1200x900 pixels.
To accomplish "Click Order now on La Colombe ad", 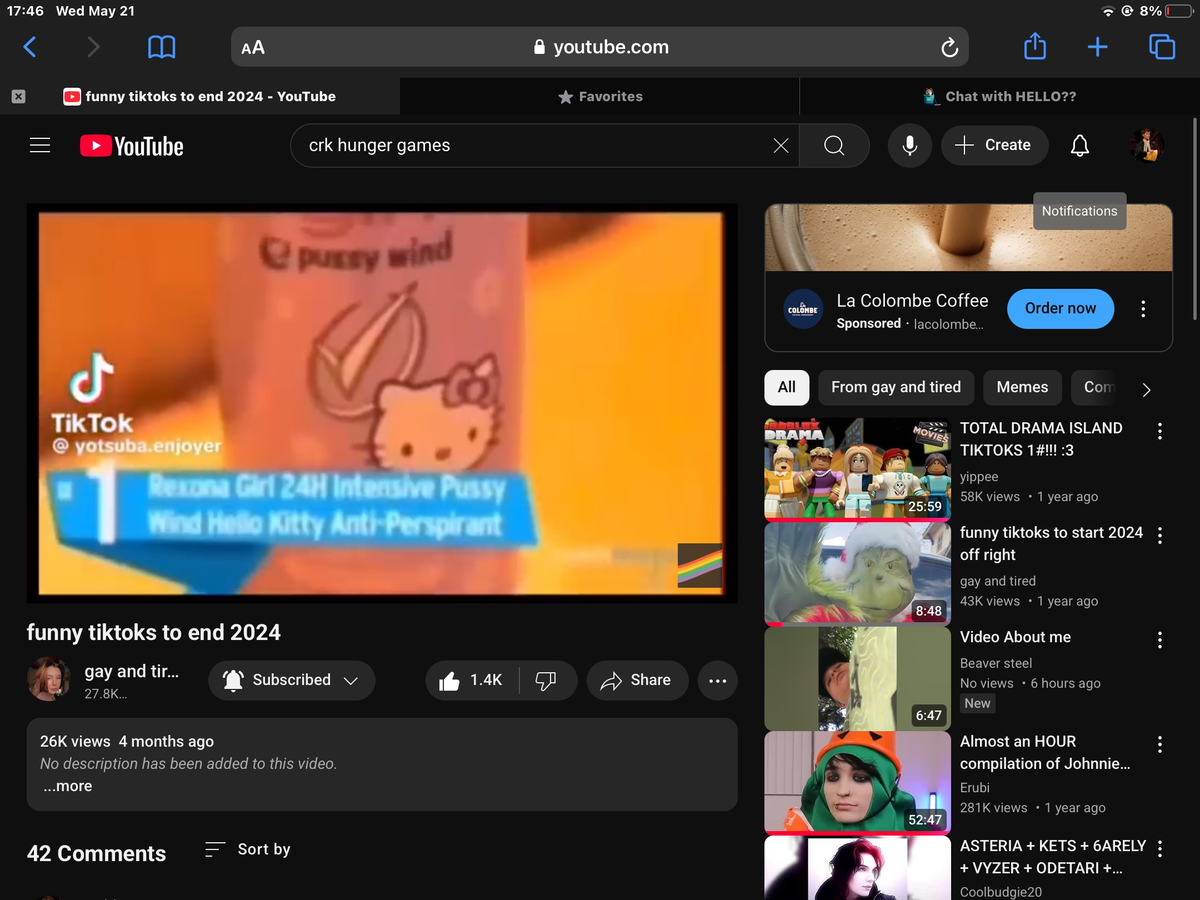I will (1060, 308).
